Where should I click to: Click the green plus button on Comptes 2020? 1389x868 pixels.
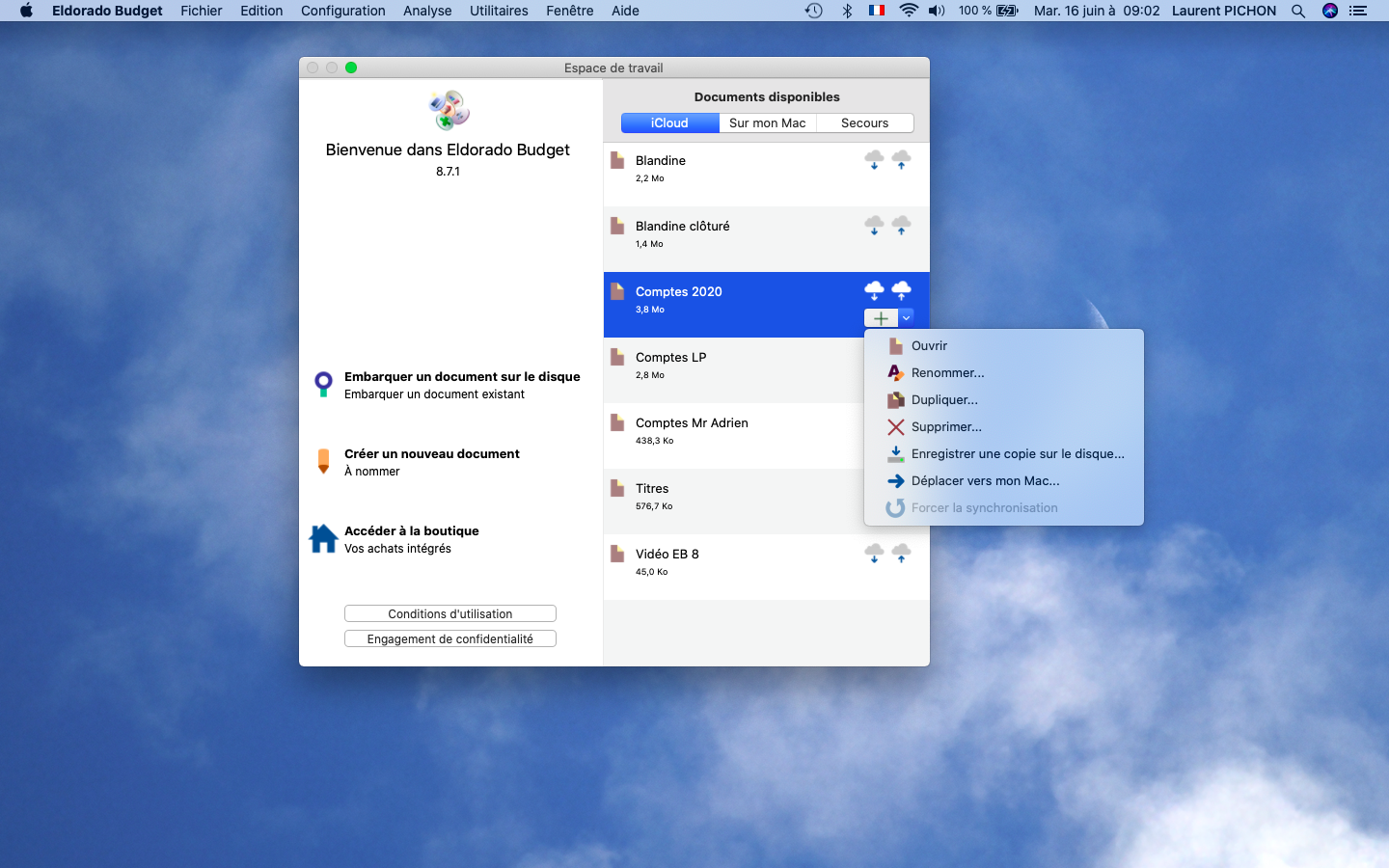[881, 318]
